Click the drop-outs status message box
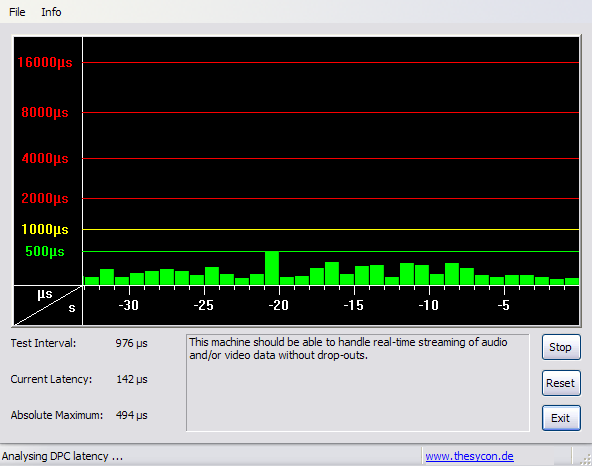The height and width of the screenshot is (466, 592). [358, 383]
